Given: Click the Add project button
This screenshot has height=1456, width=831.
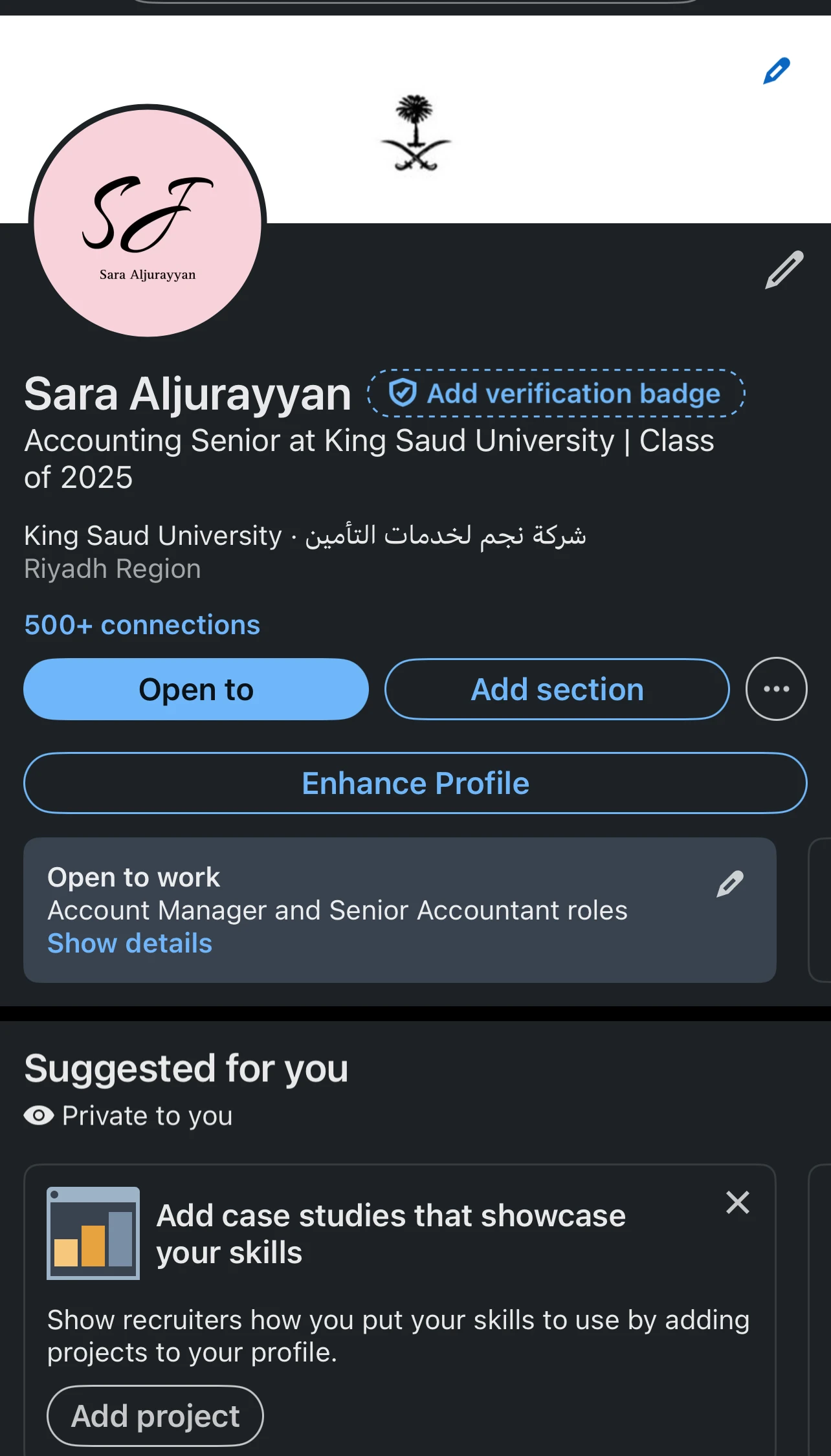Looking at the screenshot, I should tap(155, 1416).
